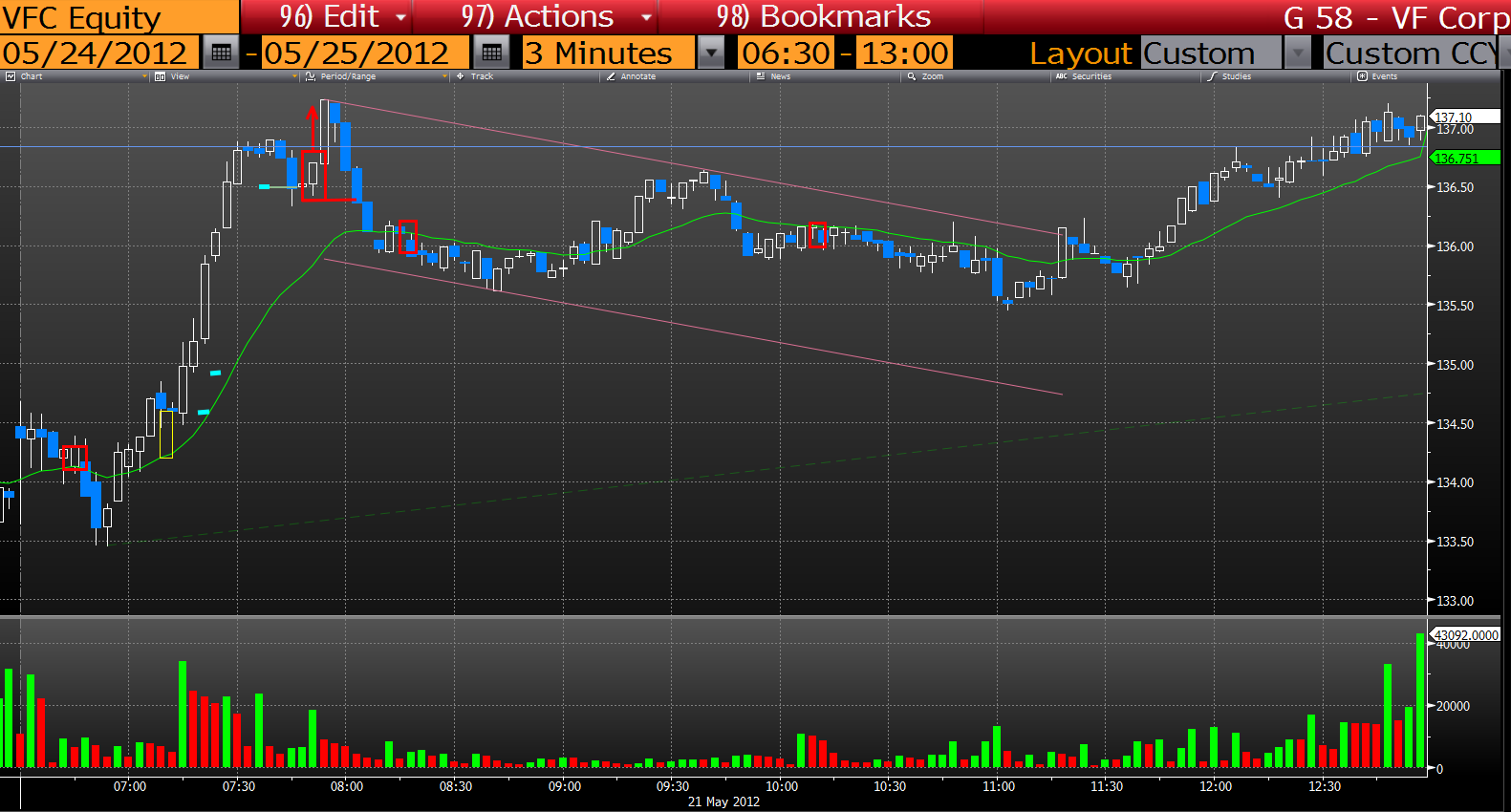Click the green 136.751 moving average tag
The height and width of the screenshot is (812, 1511).
1466,158
